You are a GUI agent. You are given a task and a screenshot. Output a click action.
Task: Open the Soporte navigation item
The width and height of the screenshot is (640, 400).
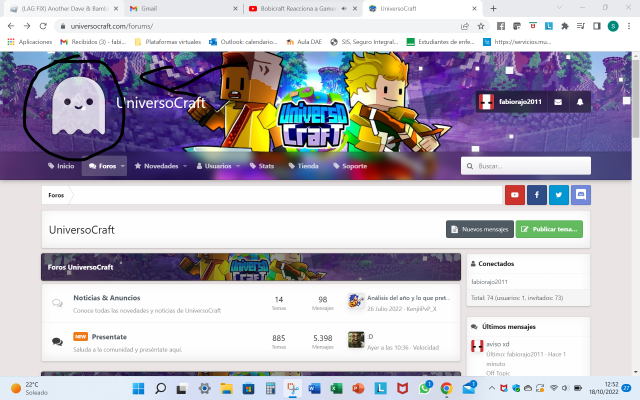[x=350, y=166]
